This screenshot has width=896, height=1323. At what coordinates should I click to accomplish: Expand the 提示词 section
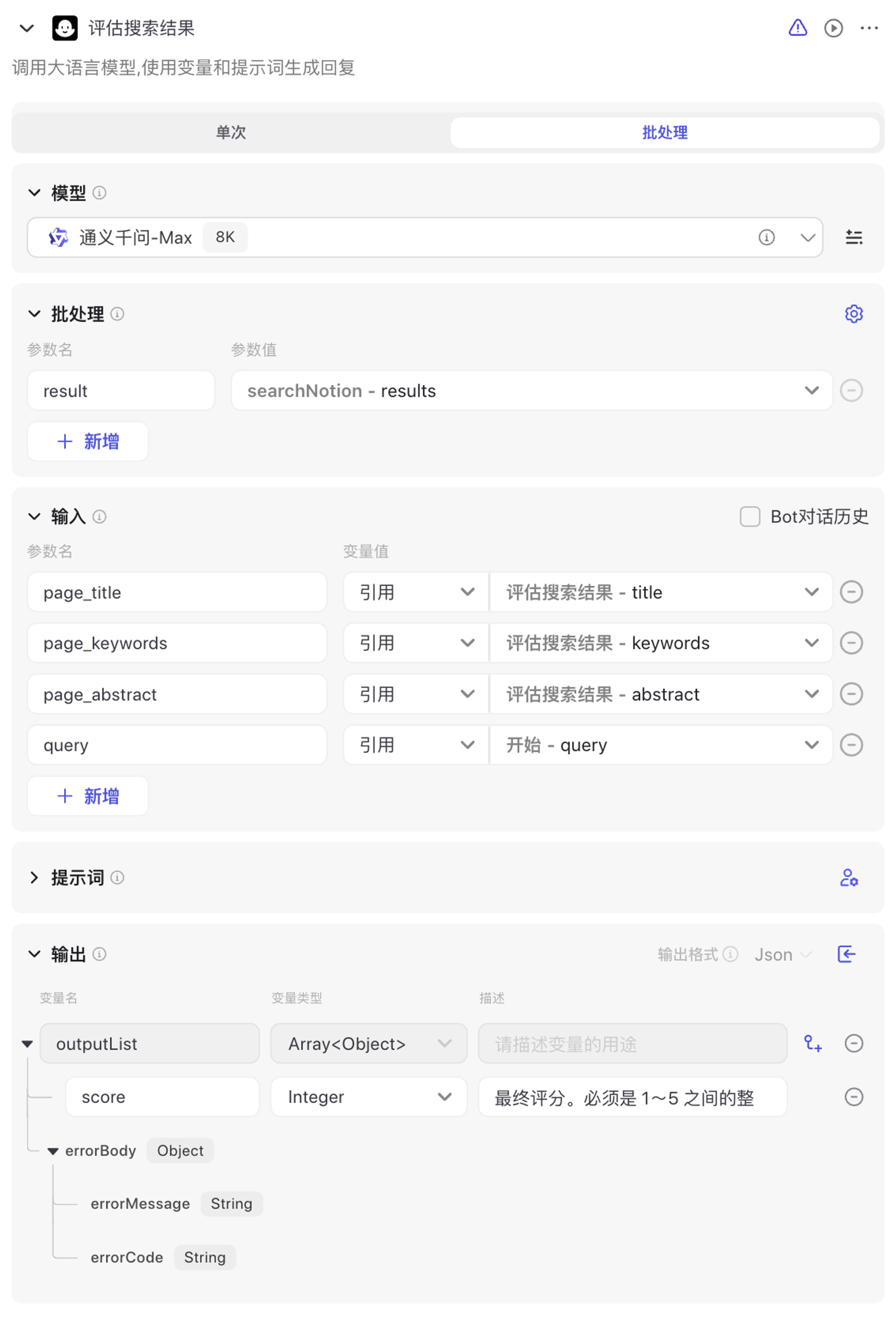tap(34, 878)
